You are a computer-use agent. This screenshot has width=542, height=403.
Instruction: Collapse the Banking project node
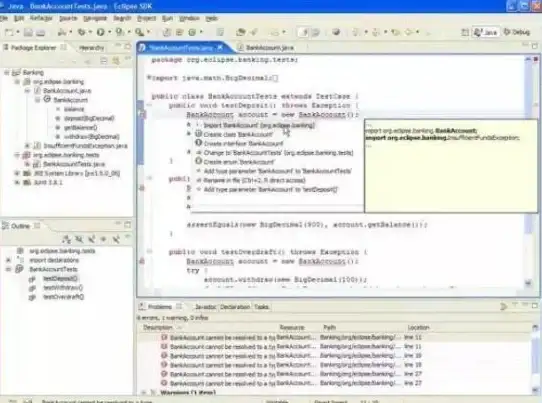(6, 73)
